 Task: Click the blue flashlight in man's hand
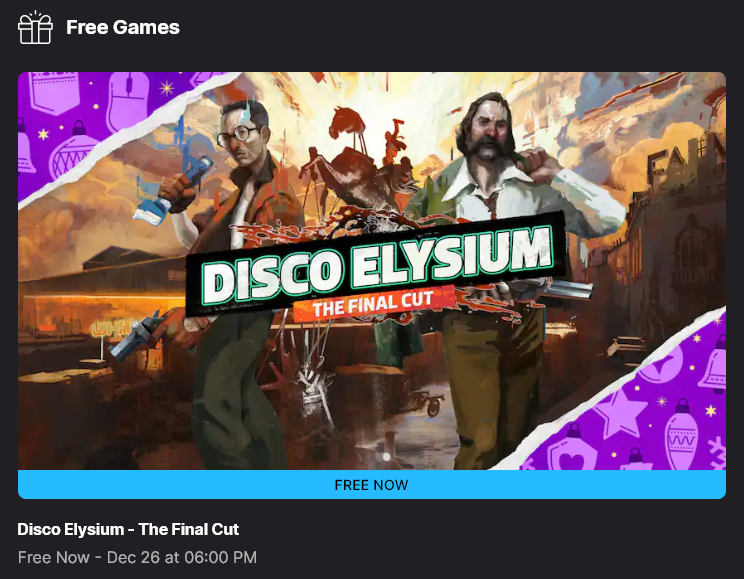coord(174,190)
